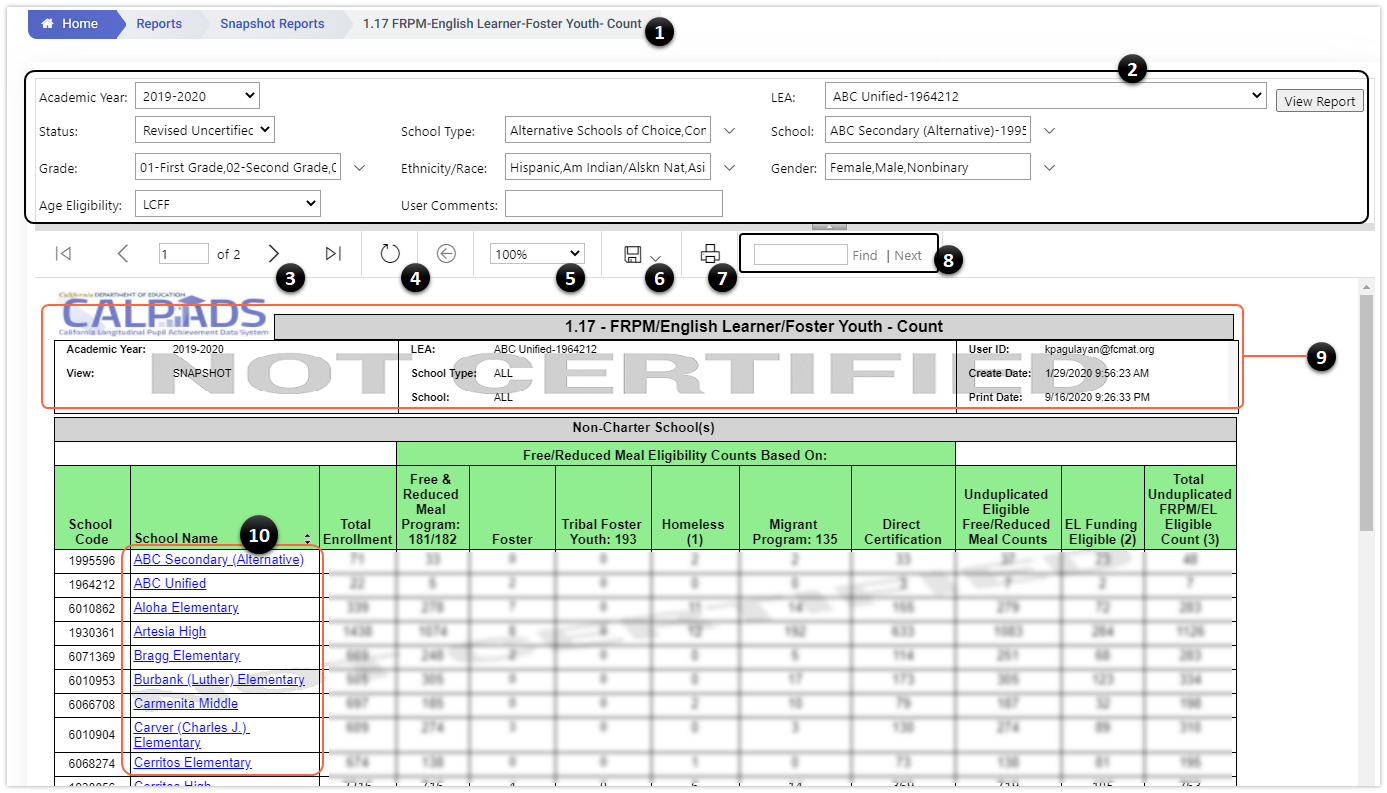Image resolution: width=1387 pixels, height=793 pixels.
Task: Open the Academic Year dropdown
Action: coord(196,97)
